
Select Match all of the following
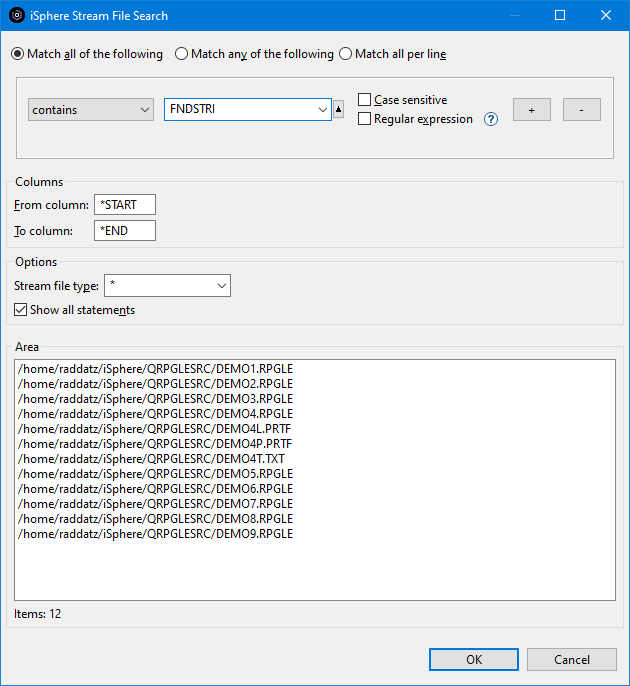point(87,54)
